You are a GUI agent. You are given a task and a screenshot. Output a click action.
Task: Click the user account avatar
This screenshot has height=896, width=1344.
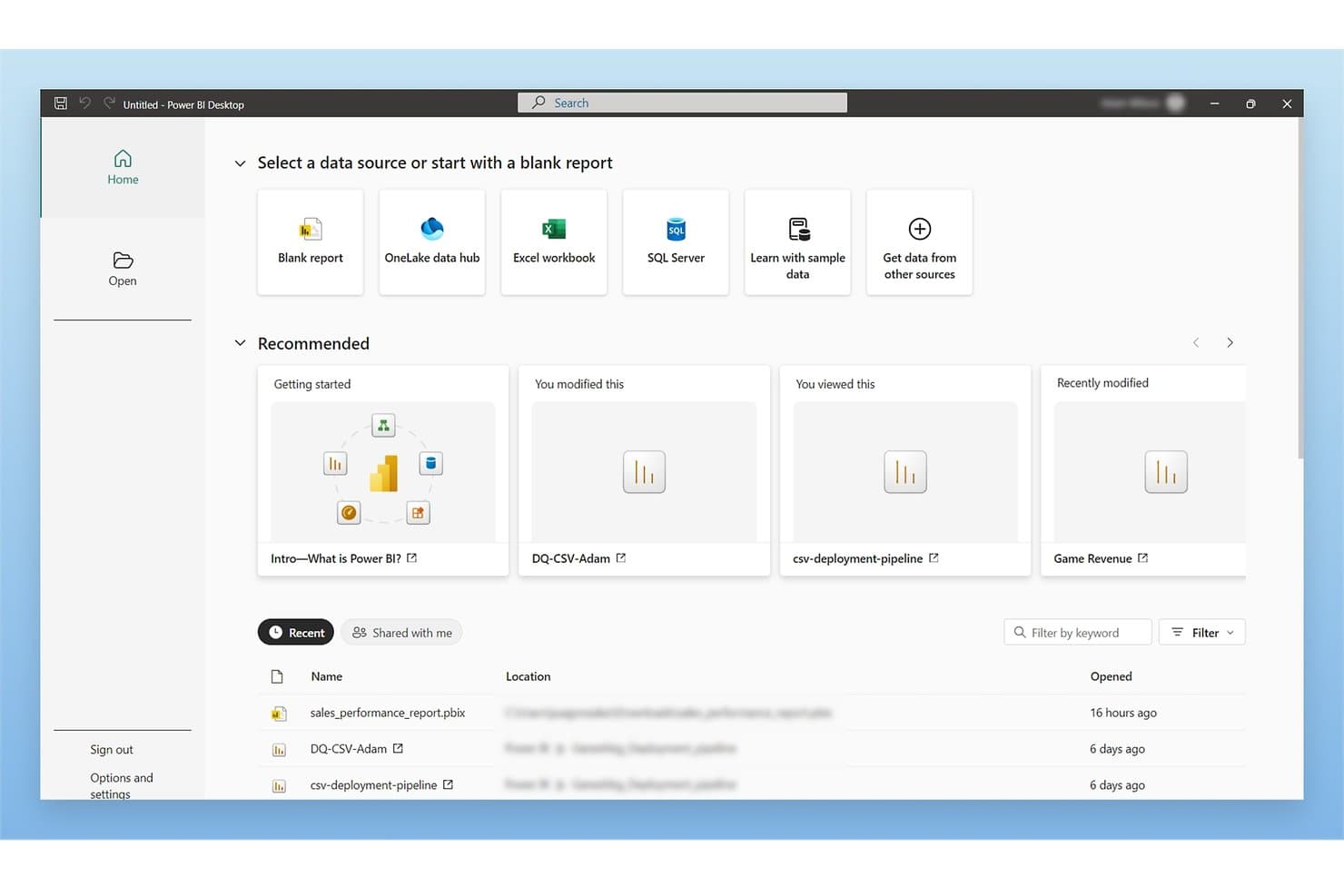1176,103
